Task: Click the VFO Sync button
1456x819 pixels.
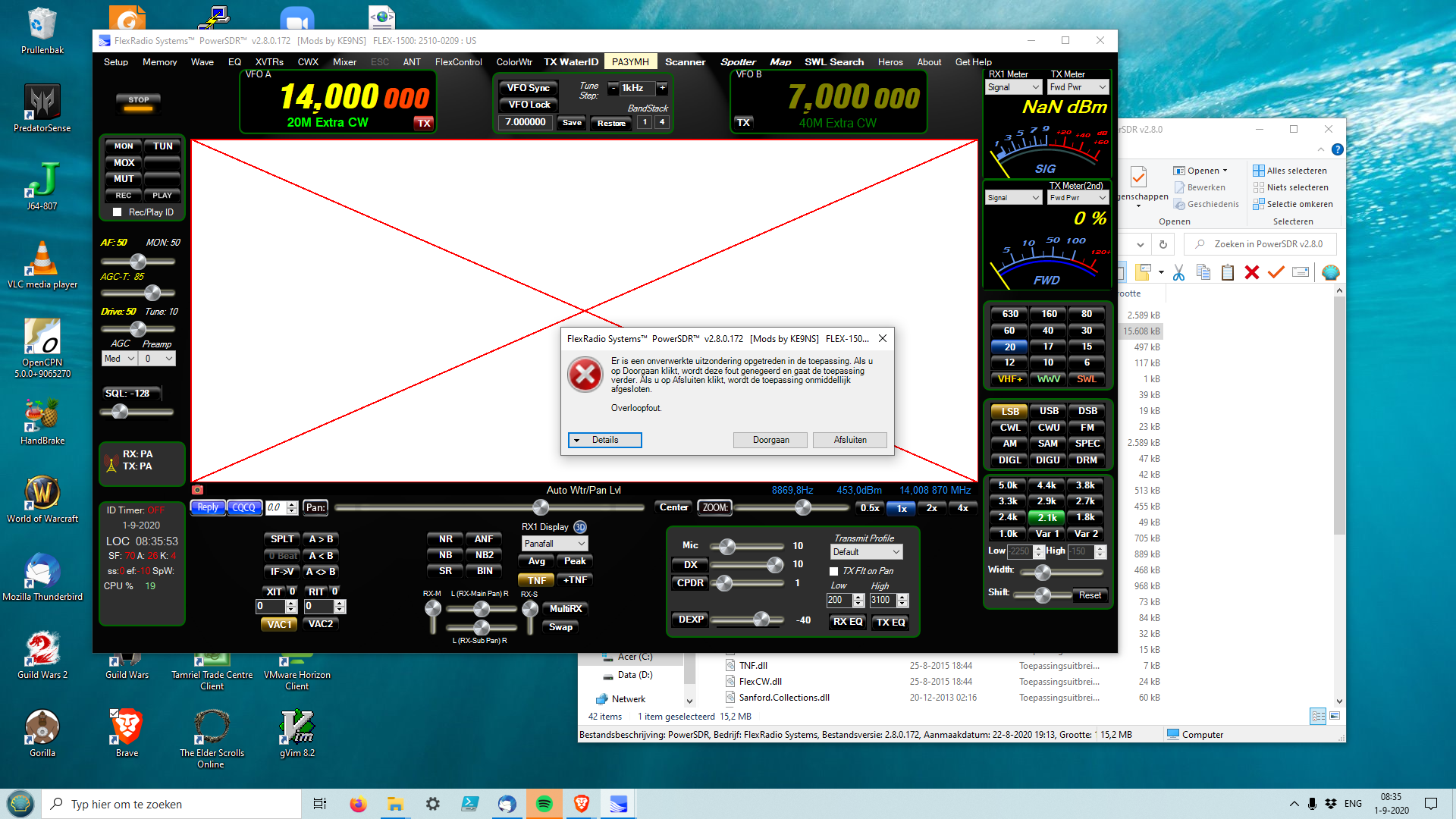Action: point(528,88)
